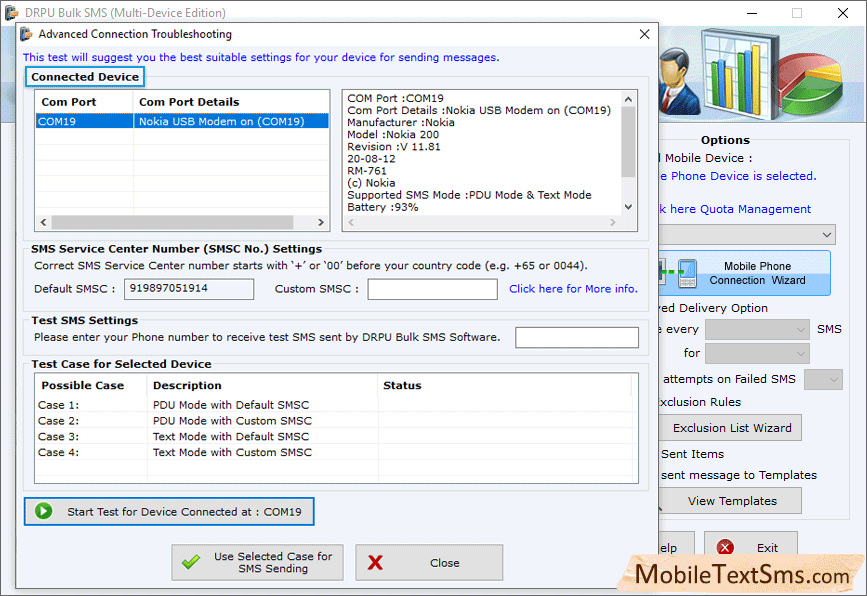Click Use Selected Case for SMS Sending button

tap(257, 562)
